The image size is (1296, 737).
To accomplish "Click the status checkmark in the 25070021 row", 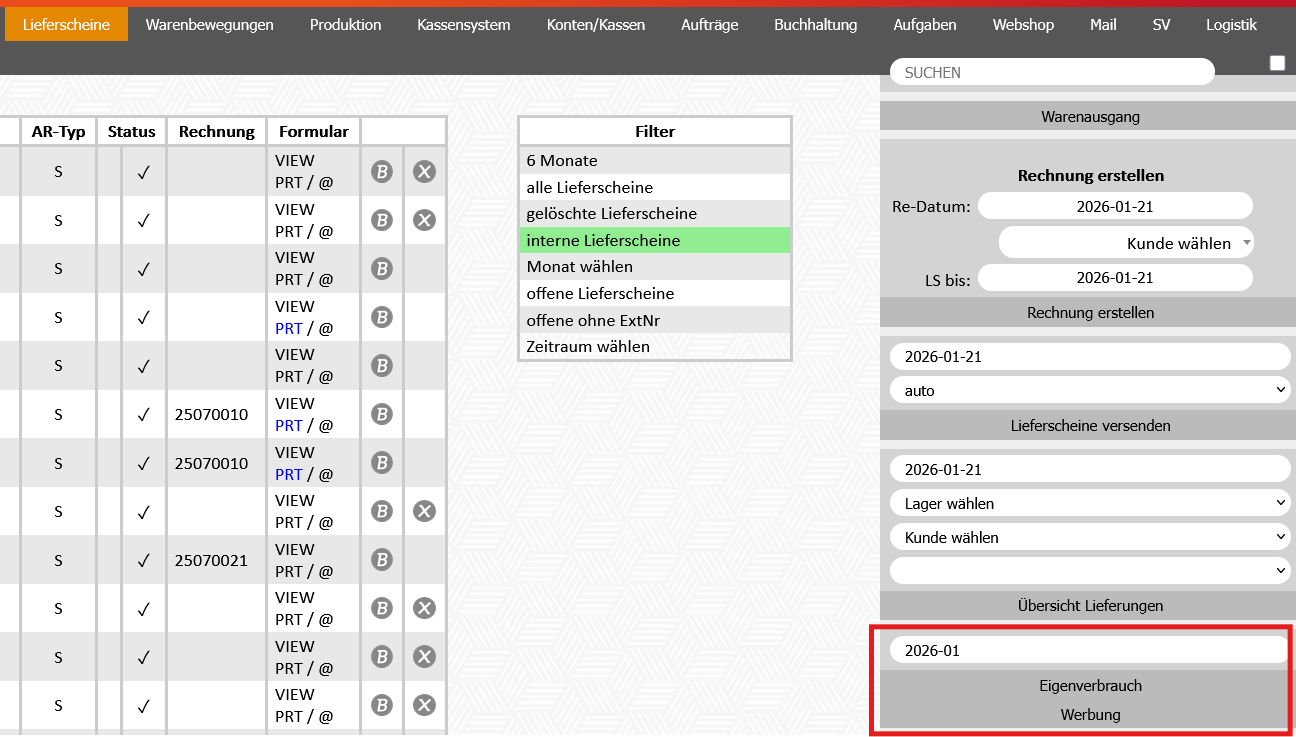I will tap(143, 560).
